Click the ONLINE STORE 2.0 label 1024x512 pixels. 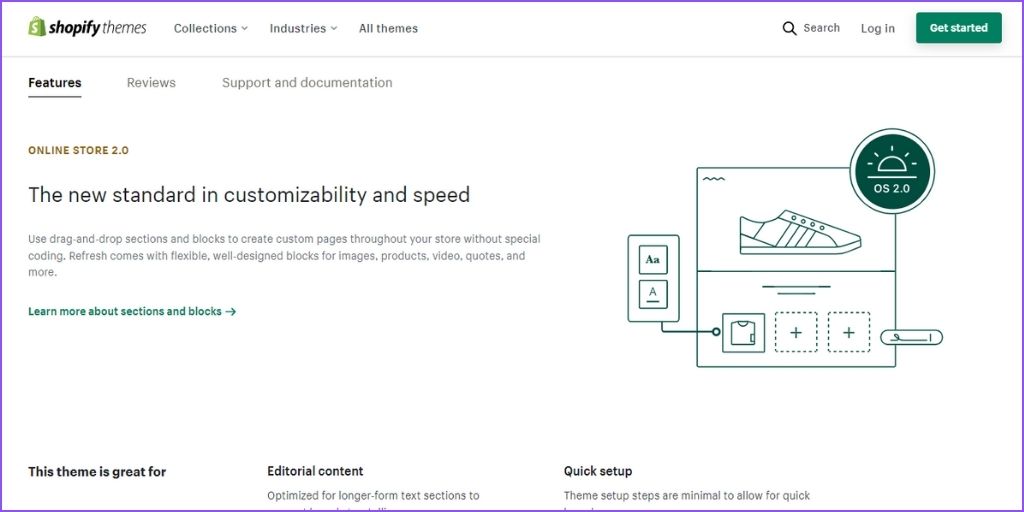[78, 150]
